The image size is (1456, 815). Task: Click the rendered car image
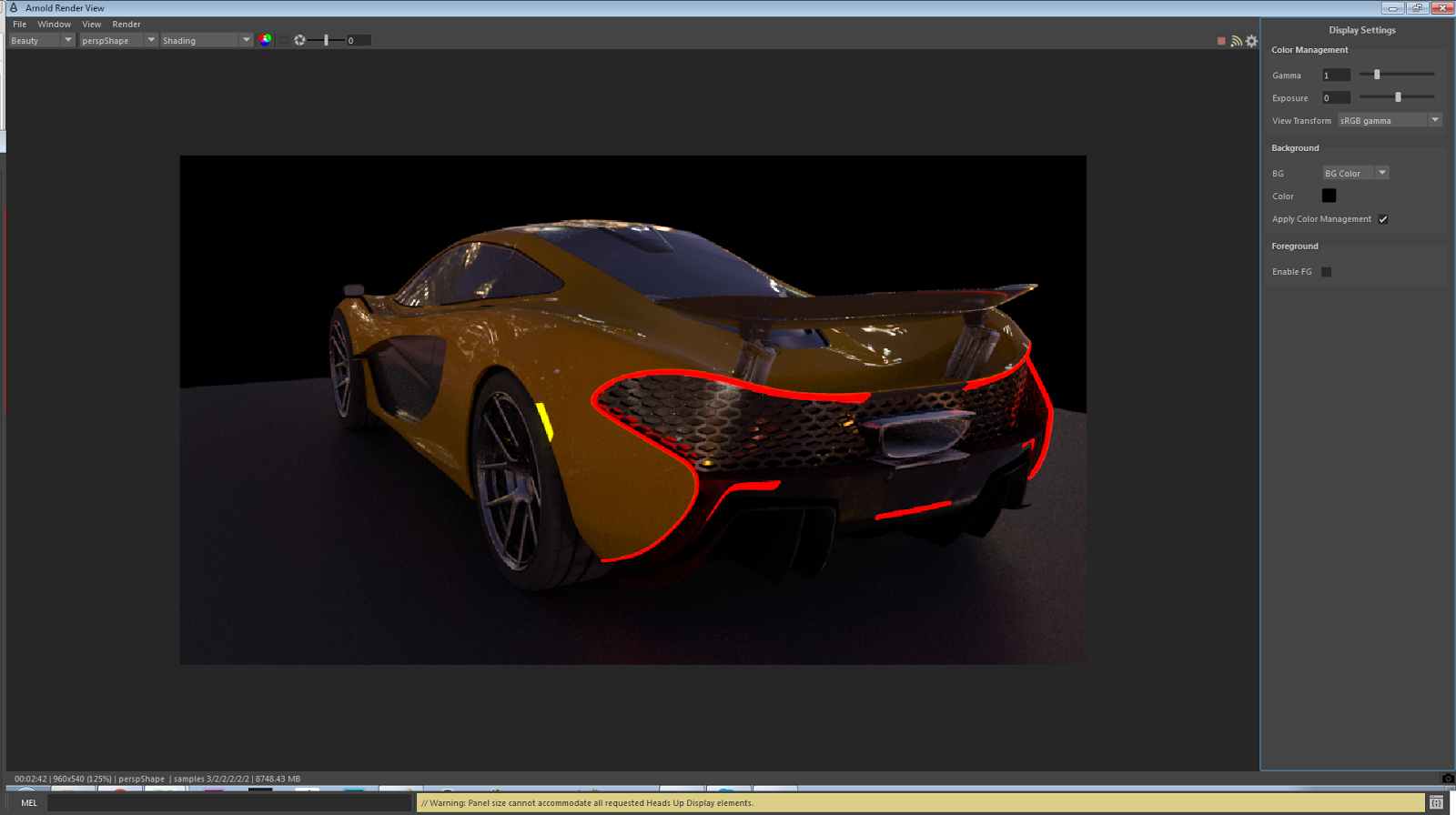[x=632, y=409]
